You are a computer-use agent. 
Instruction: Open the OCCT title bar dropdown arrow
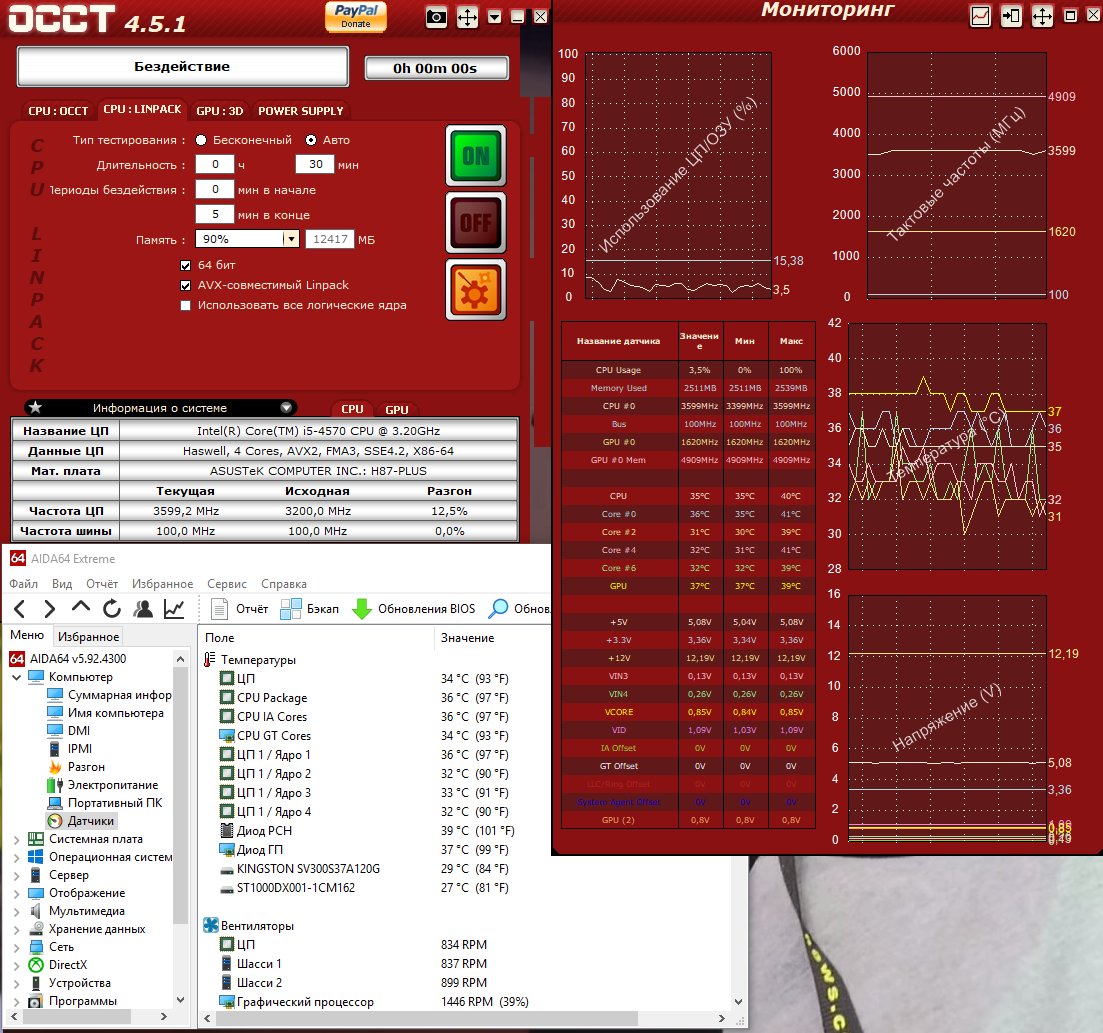point(495,17)
